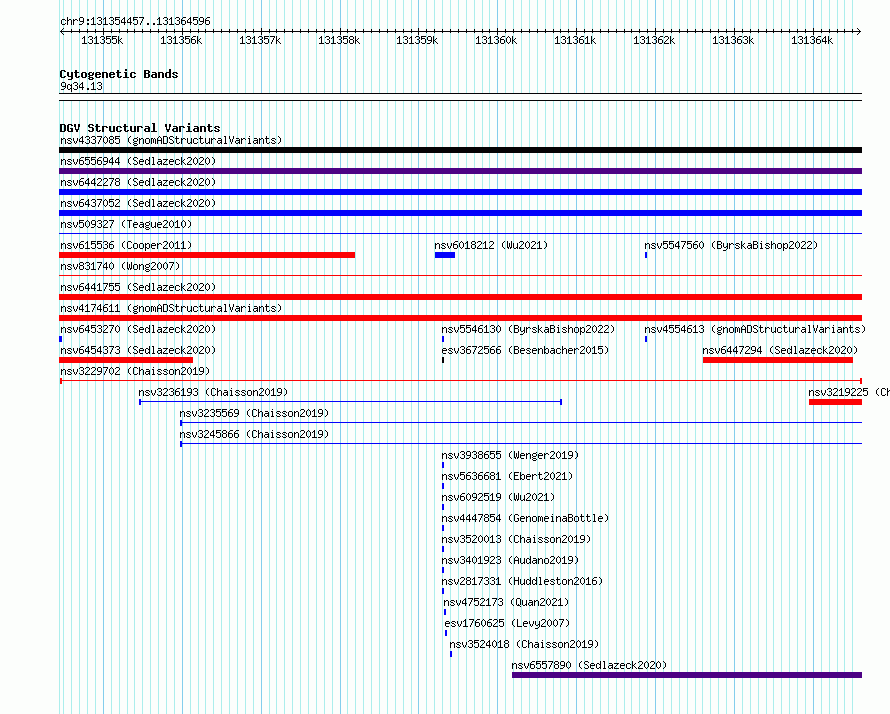Open nsv6018212 (Wu2021) label
Viewport: 890px width, 714px height.
[x=491, y=245]
